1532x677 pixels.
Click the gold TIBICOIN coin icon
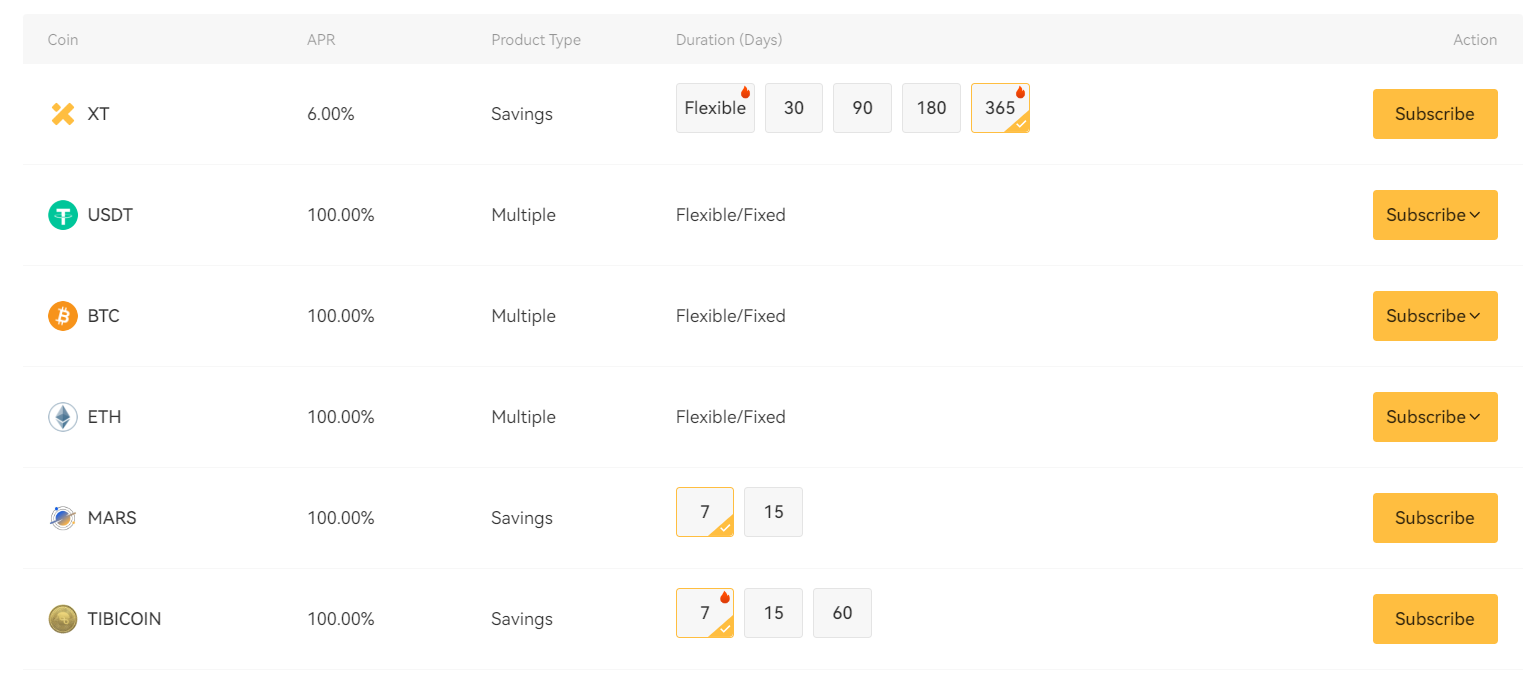pyautogui.click(x=63, y=619)
